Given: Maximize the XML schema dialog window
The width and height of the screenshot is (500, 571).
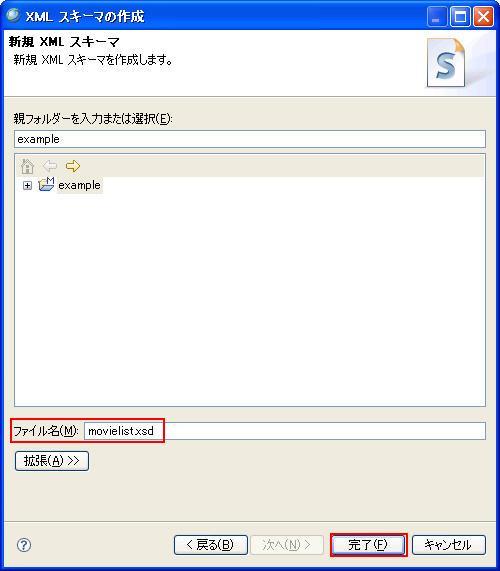Looking at the screenshot, I should click(x=460, y=17).
